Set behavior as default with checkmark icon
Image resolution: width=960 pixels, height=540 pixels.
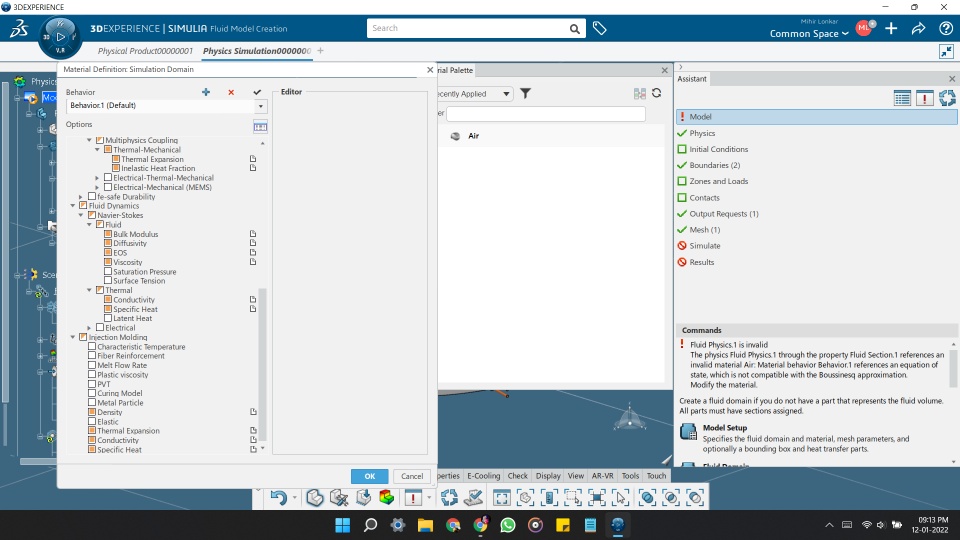[x=257, y=92]
